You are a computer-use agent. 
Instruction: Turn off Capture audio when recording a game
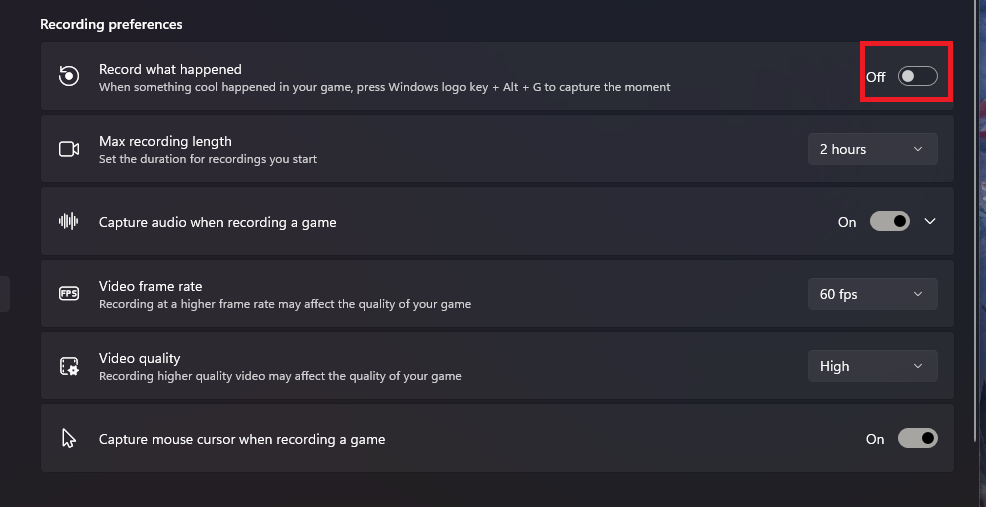(x=889, y=222)
